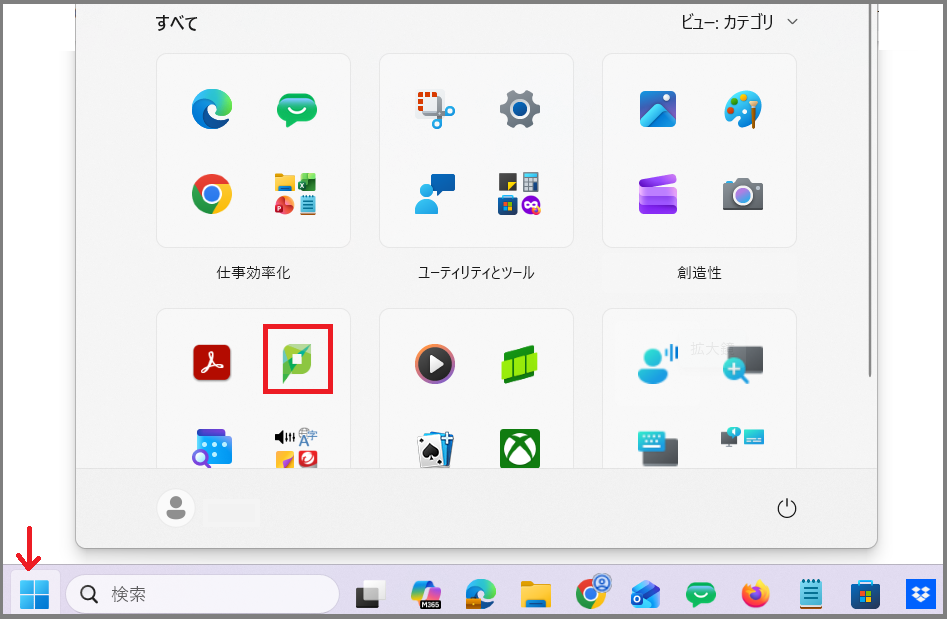Open the green Game Bar icon
This screenshot has width=947, height=619.
(x=519, y=364)
